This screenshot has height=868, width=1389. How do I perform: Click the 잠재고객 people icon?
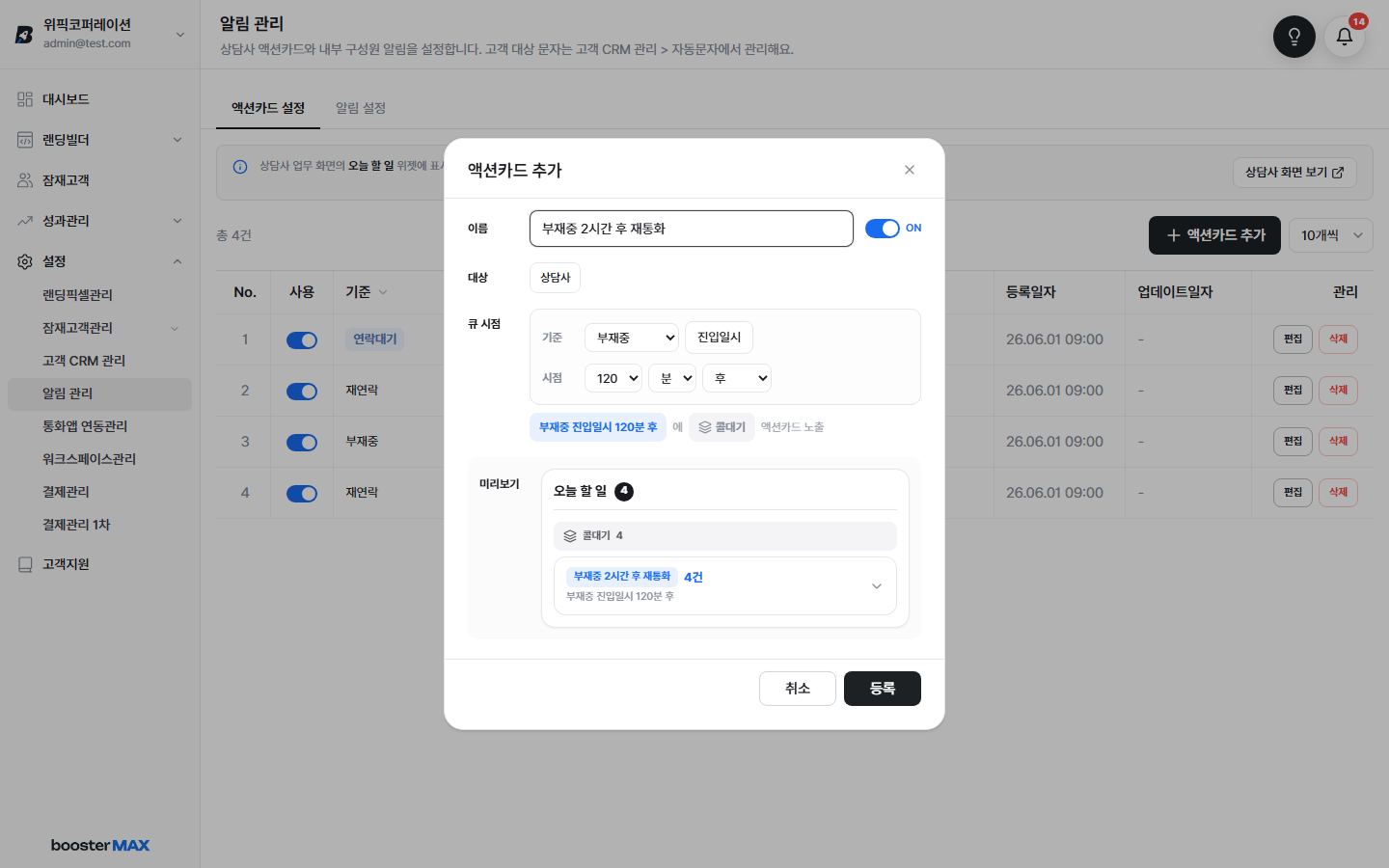(25, 180)
